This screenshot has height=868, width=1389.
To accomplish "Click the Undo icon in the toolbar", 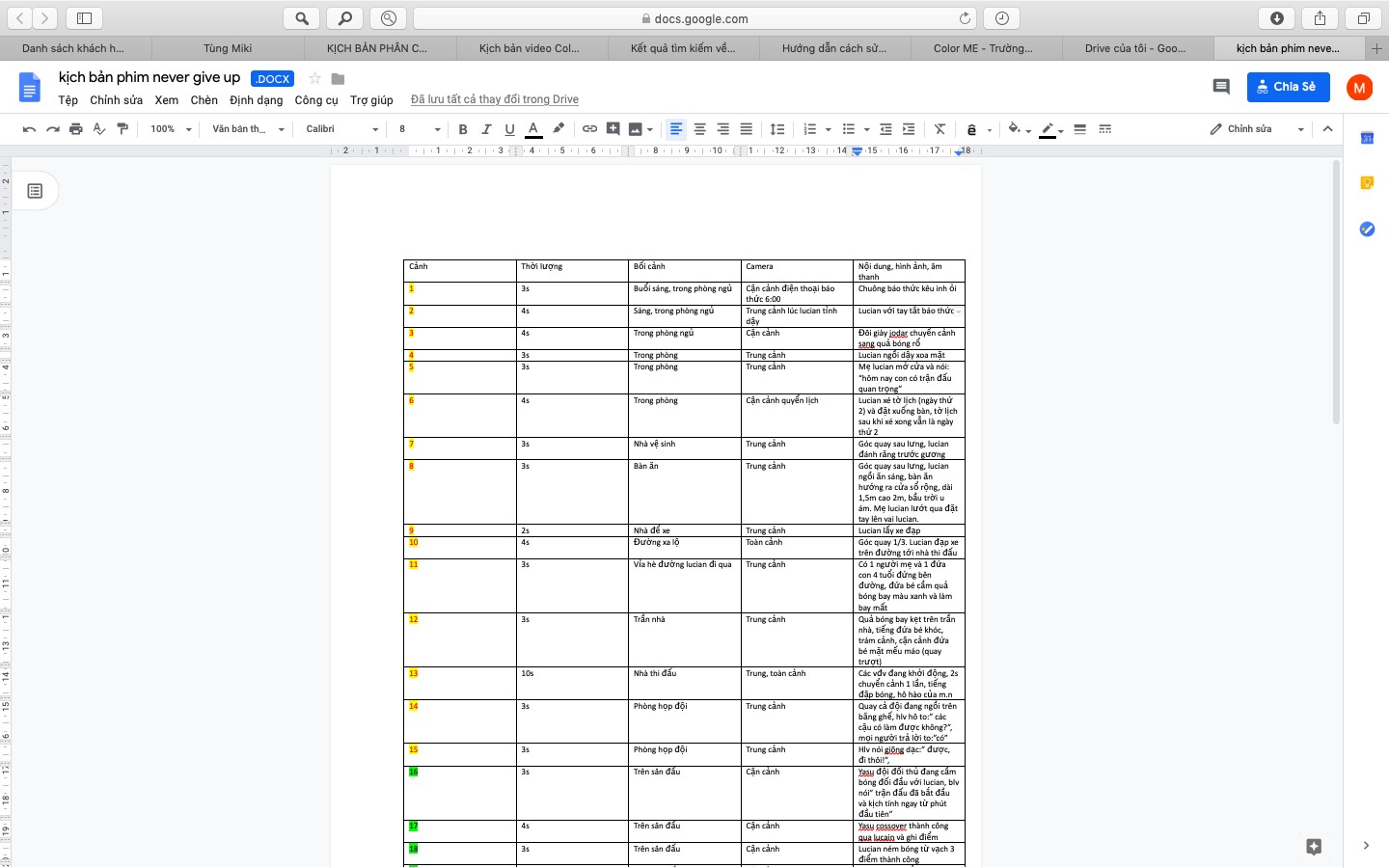I will [x=29, y=129].
